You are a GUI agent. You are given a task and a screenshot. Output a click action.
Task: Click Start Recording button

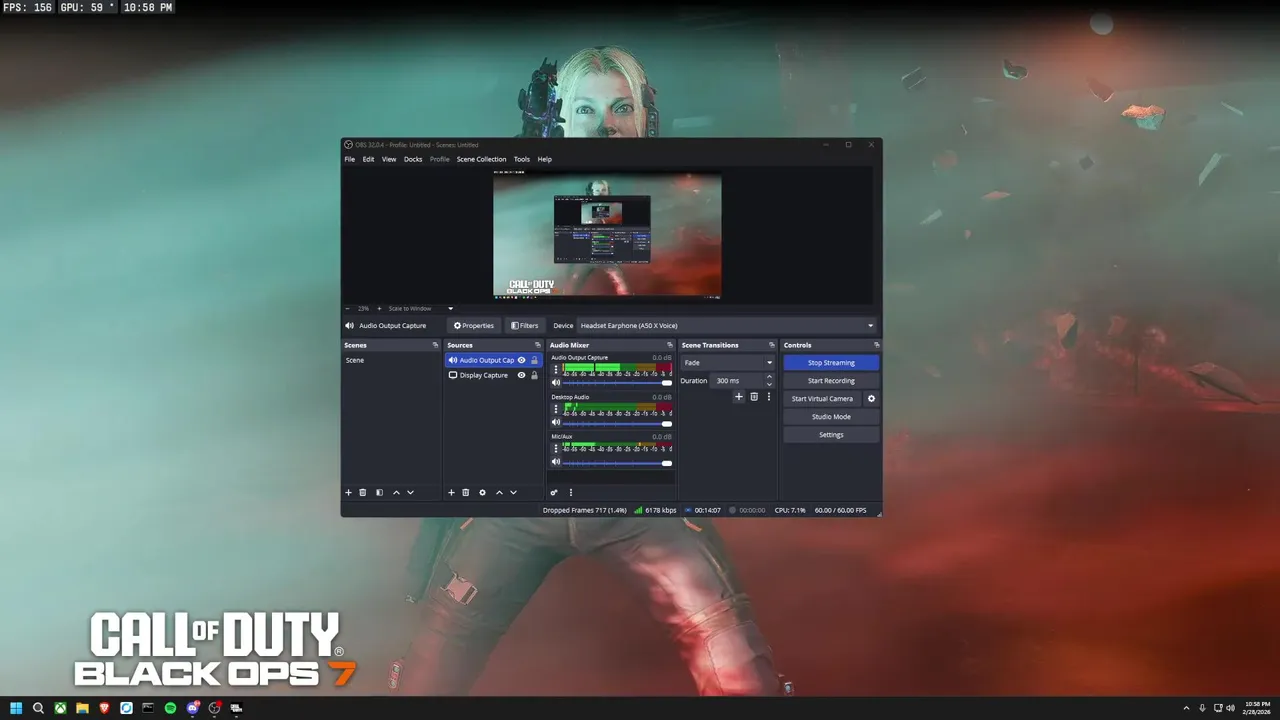tap(831, 380)
